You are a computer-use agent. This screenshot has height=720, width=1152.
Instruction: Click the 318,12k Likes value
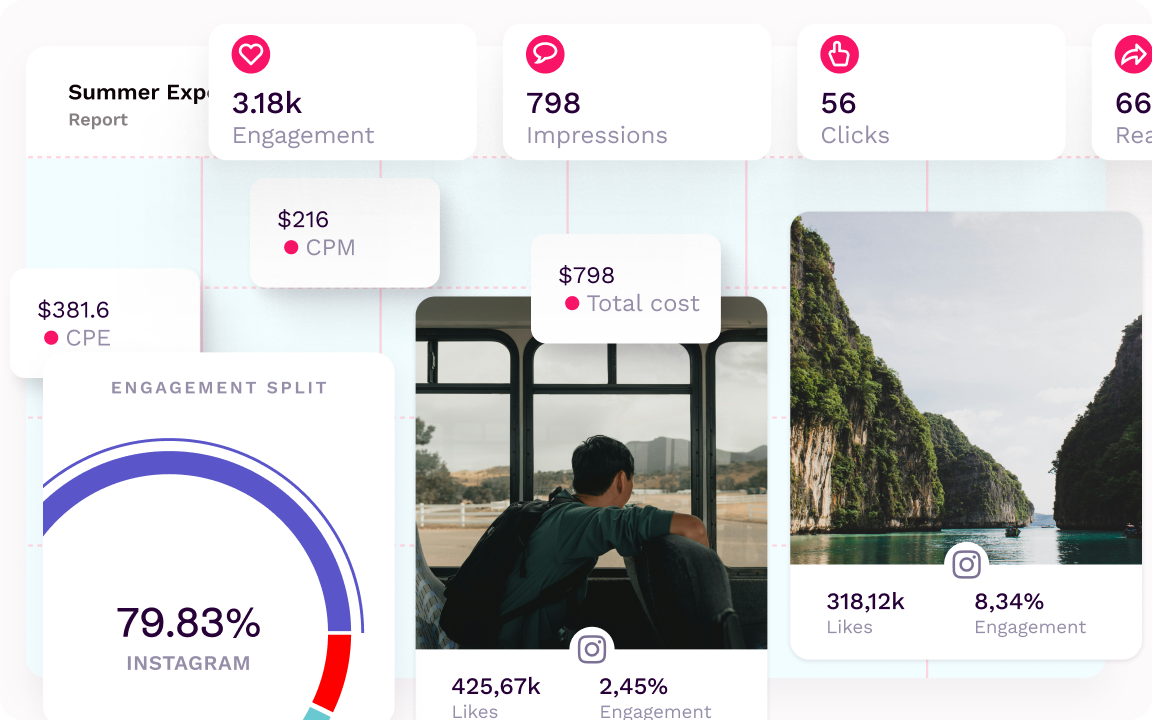[x=865, y=601]
